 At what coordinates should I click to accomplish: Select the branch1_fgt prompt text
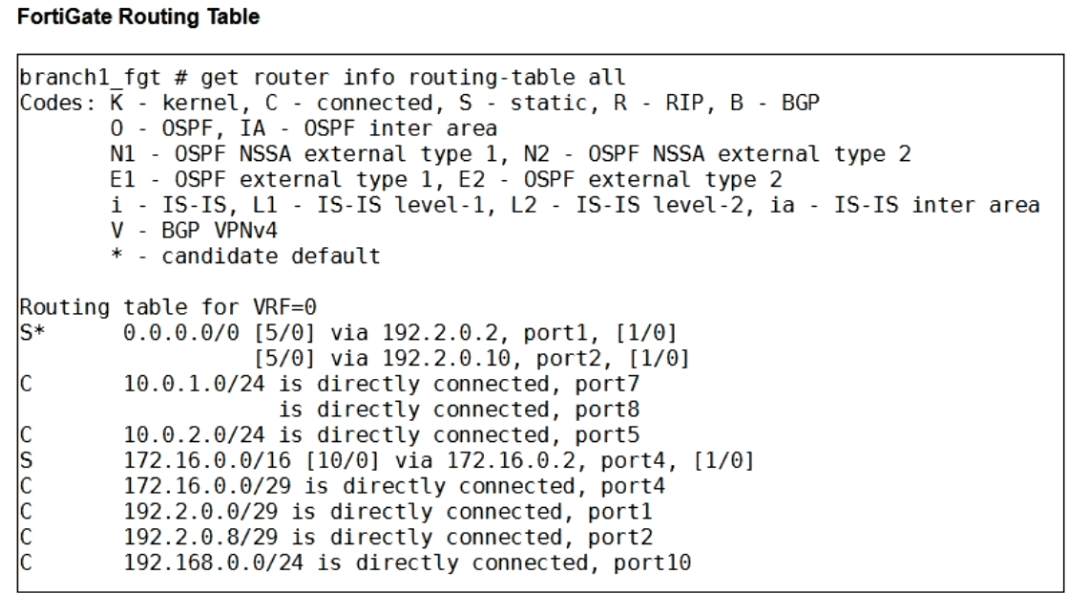pos(89,78)
